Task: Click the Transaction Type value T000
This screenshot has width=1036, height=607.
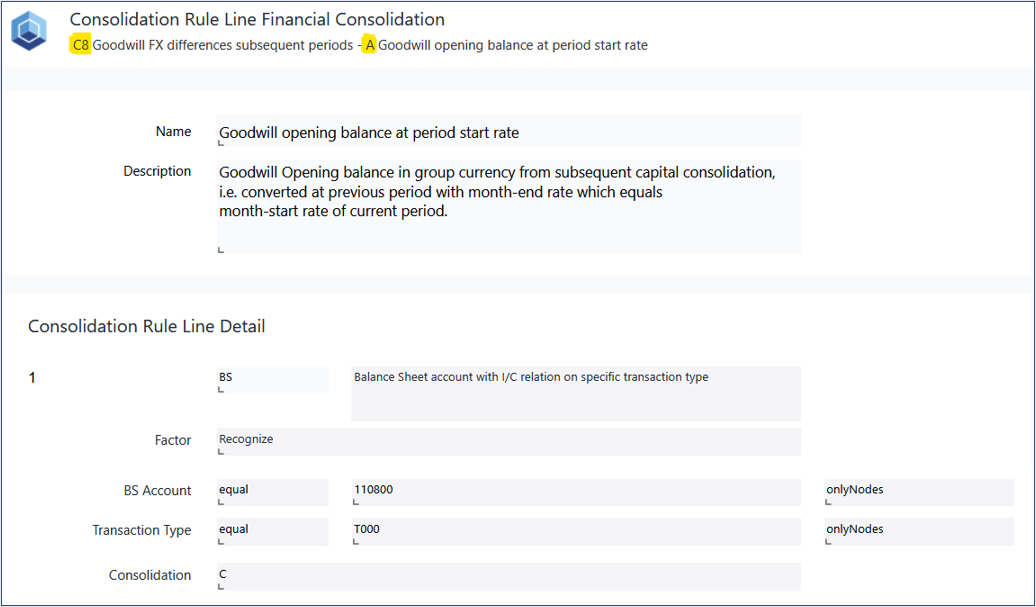Action: click(575, 531)
